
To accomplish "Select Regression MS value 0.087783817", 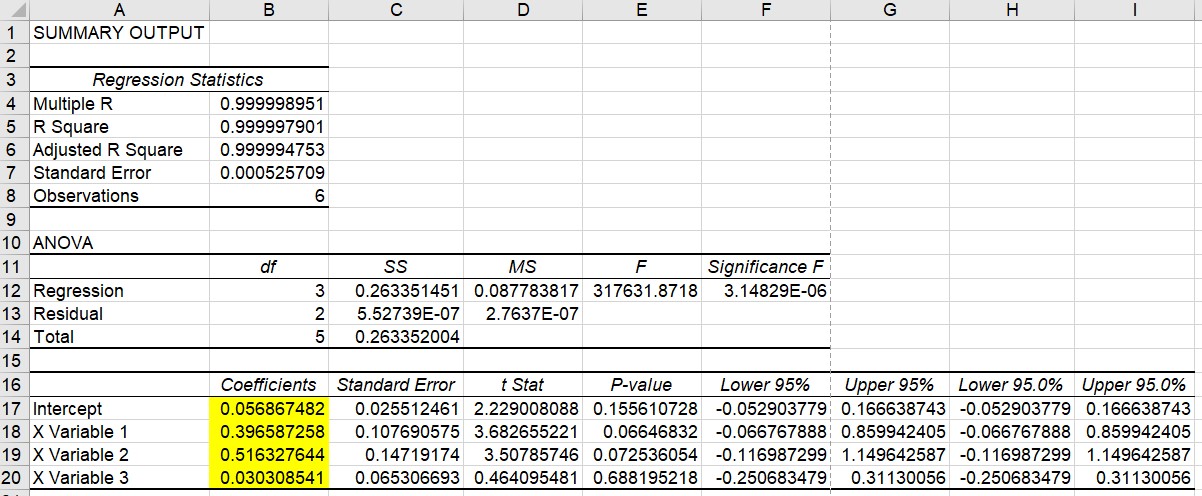I will click(523, 290).
